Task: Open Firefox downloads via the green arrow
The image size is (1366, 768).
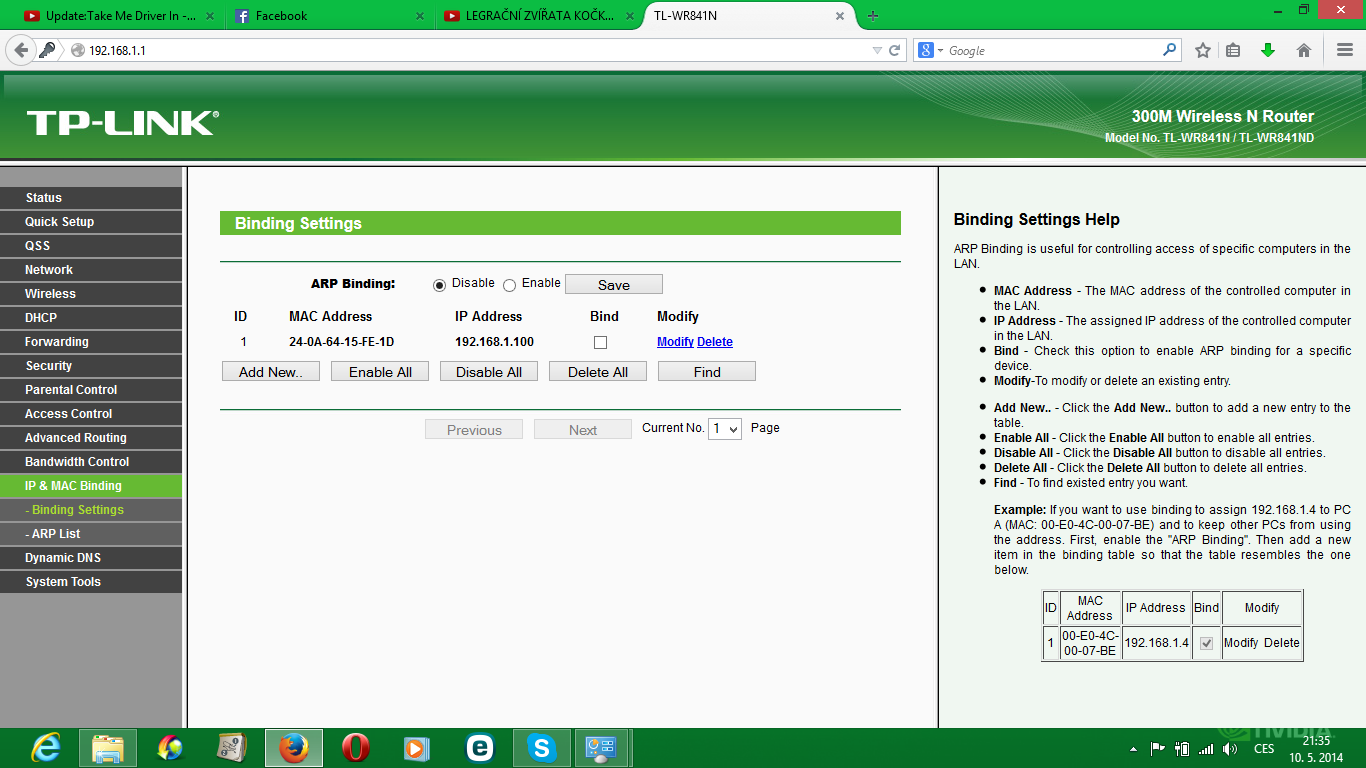Action: [x=1268, y=50]
